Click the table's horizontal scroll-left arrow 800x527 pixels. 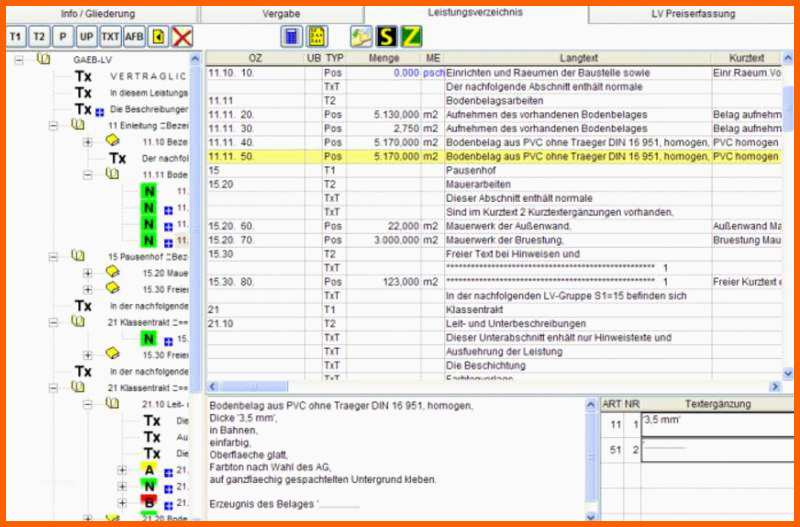coord(213,387)
